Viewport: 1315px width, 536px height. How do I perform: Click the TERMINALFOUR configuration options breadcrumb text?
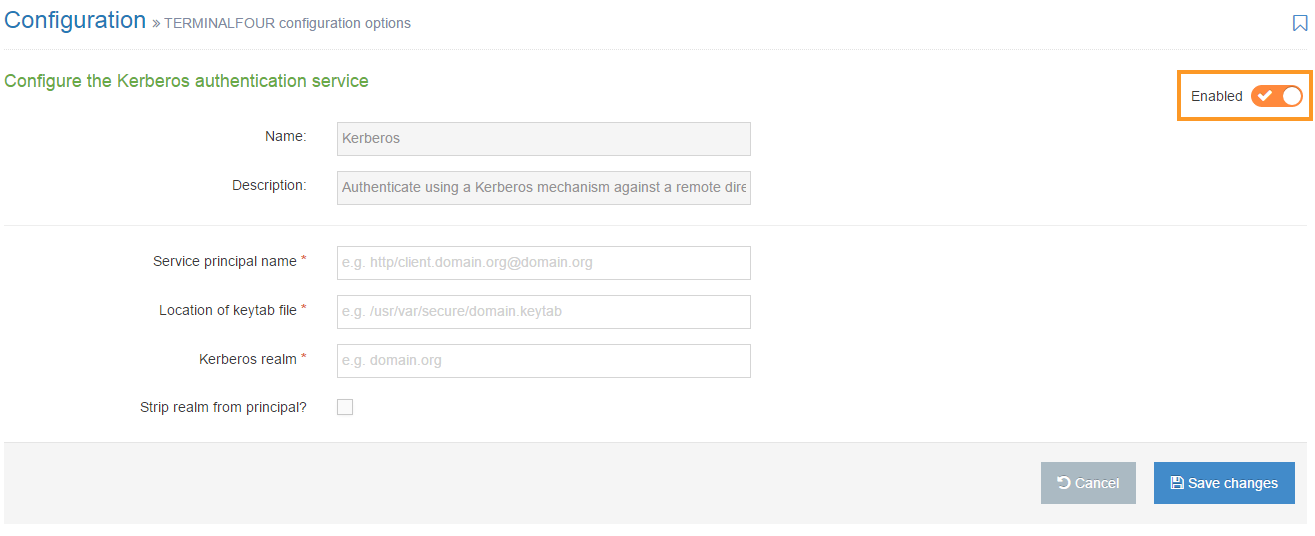(287, 23)
